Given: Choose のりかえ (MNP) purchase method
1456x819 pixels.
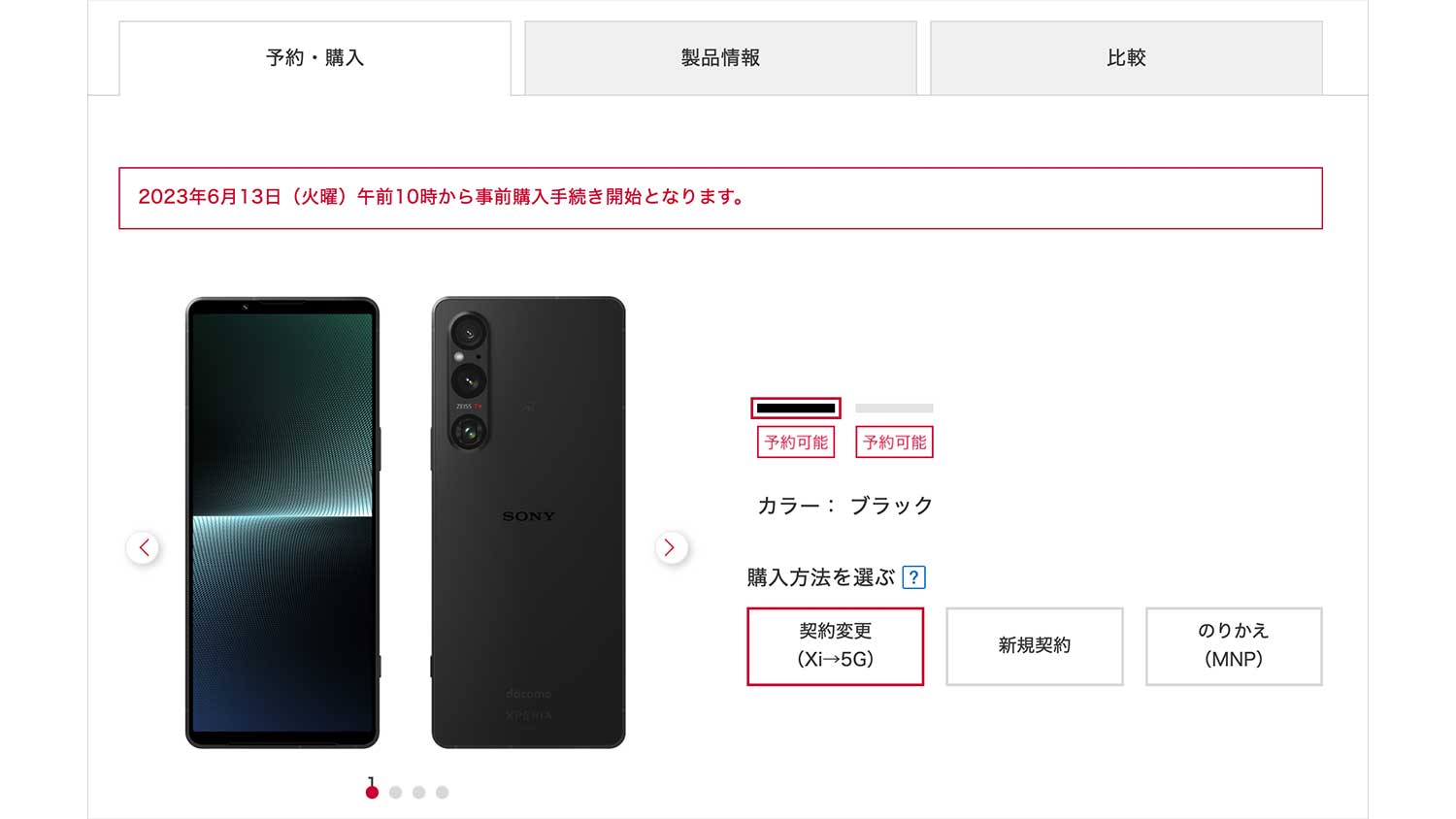Looking at the screenshot, I should click(x=1234, y=646).
